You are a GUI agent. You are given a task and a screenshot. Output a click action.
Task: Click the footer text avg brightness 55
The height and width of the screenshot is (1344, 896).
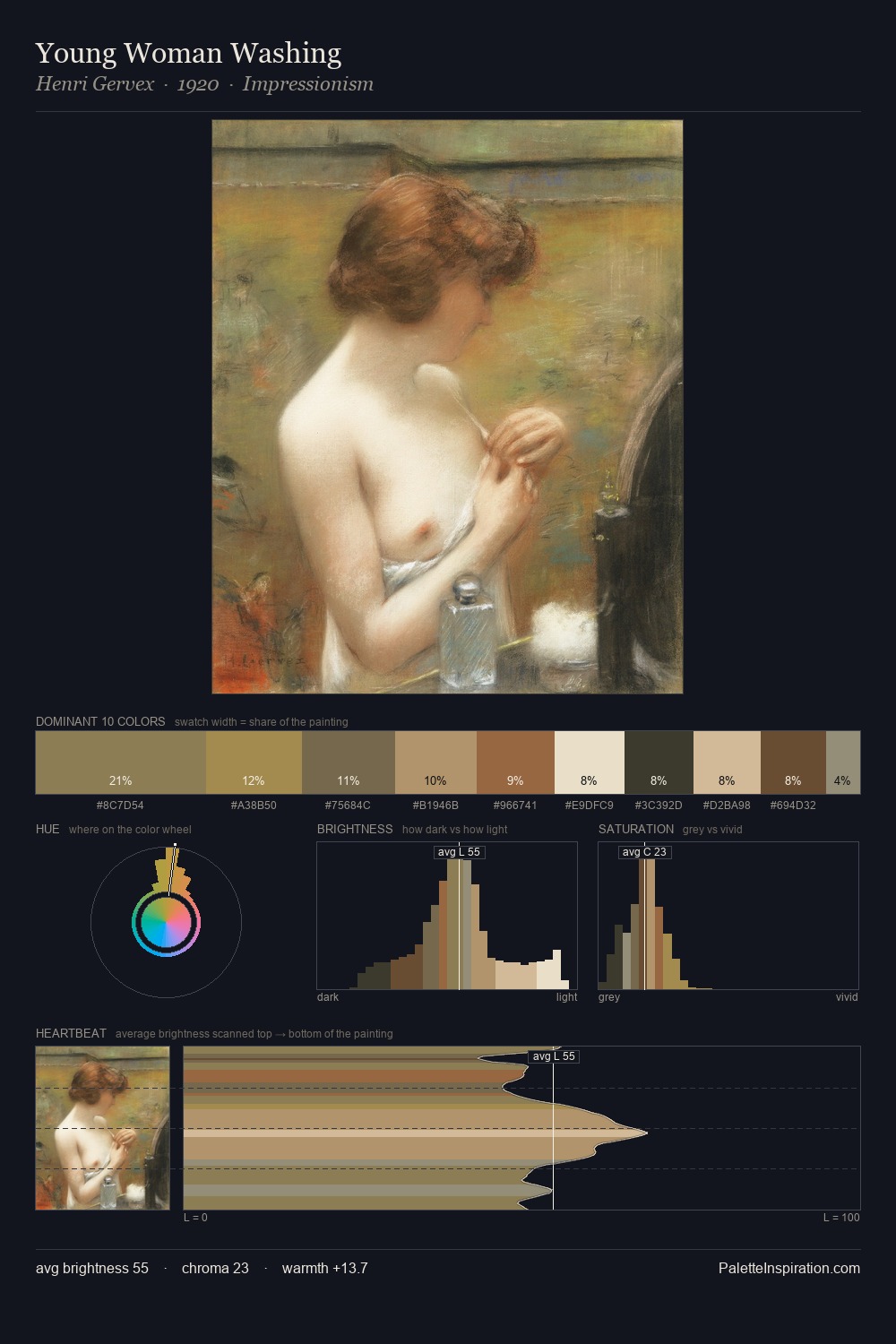pyautogui.click(x=92, y=1269)
